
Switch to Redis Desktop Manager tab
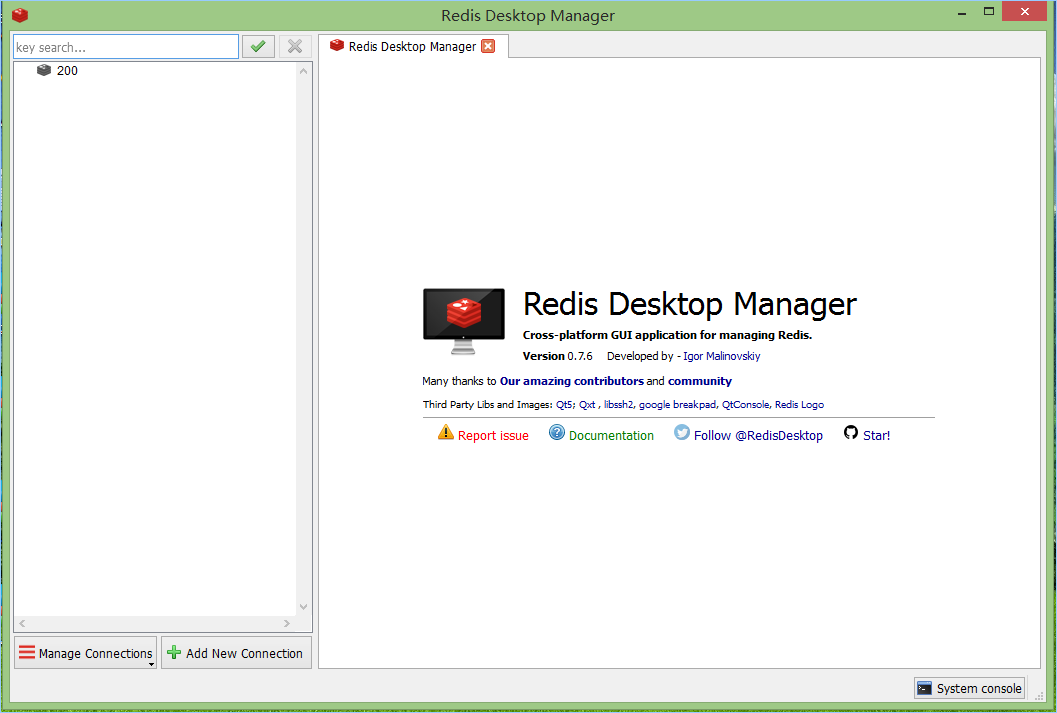pos(413,46)
